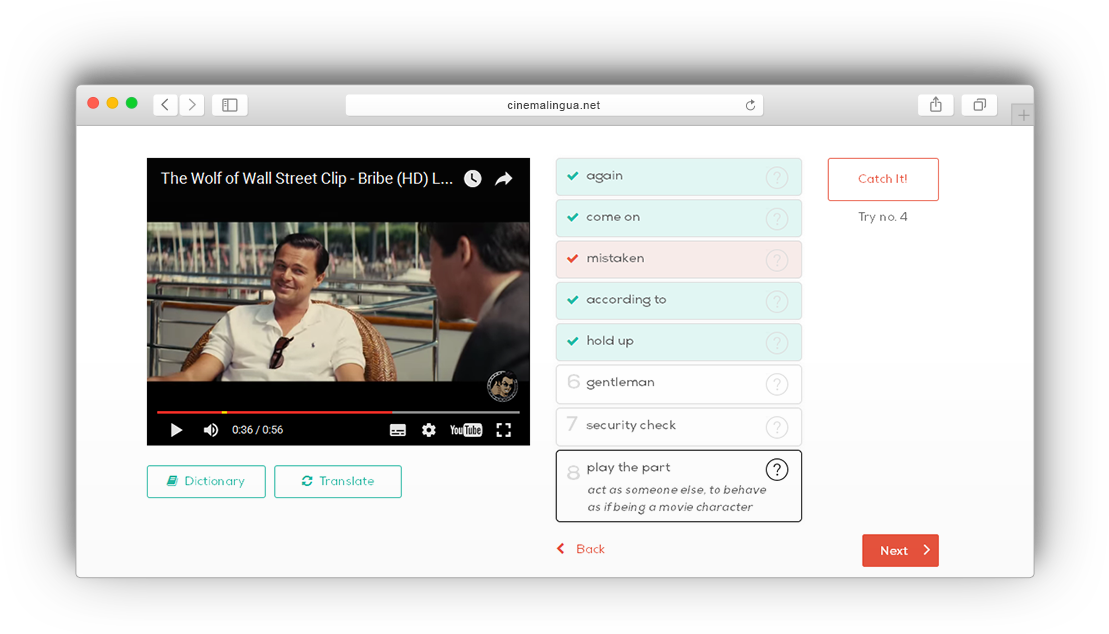Select word number 6 'gentleman'
Screen dimensions: 1109x634
coord(679,384)
